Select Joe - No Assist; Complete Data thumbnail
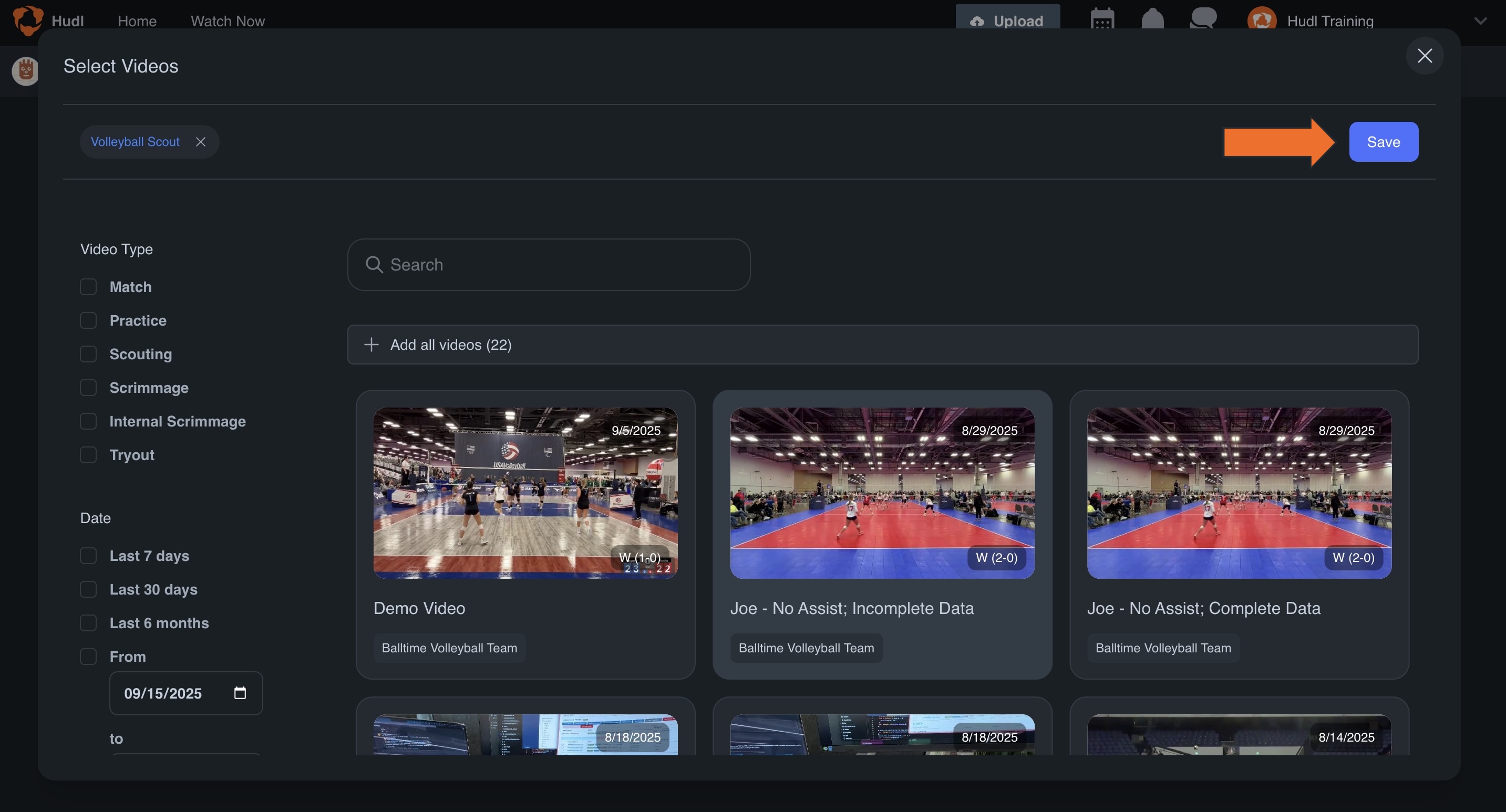The height and width of the screenshot is (812, 1506). tap(1239, 493)
